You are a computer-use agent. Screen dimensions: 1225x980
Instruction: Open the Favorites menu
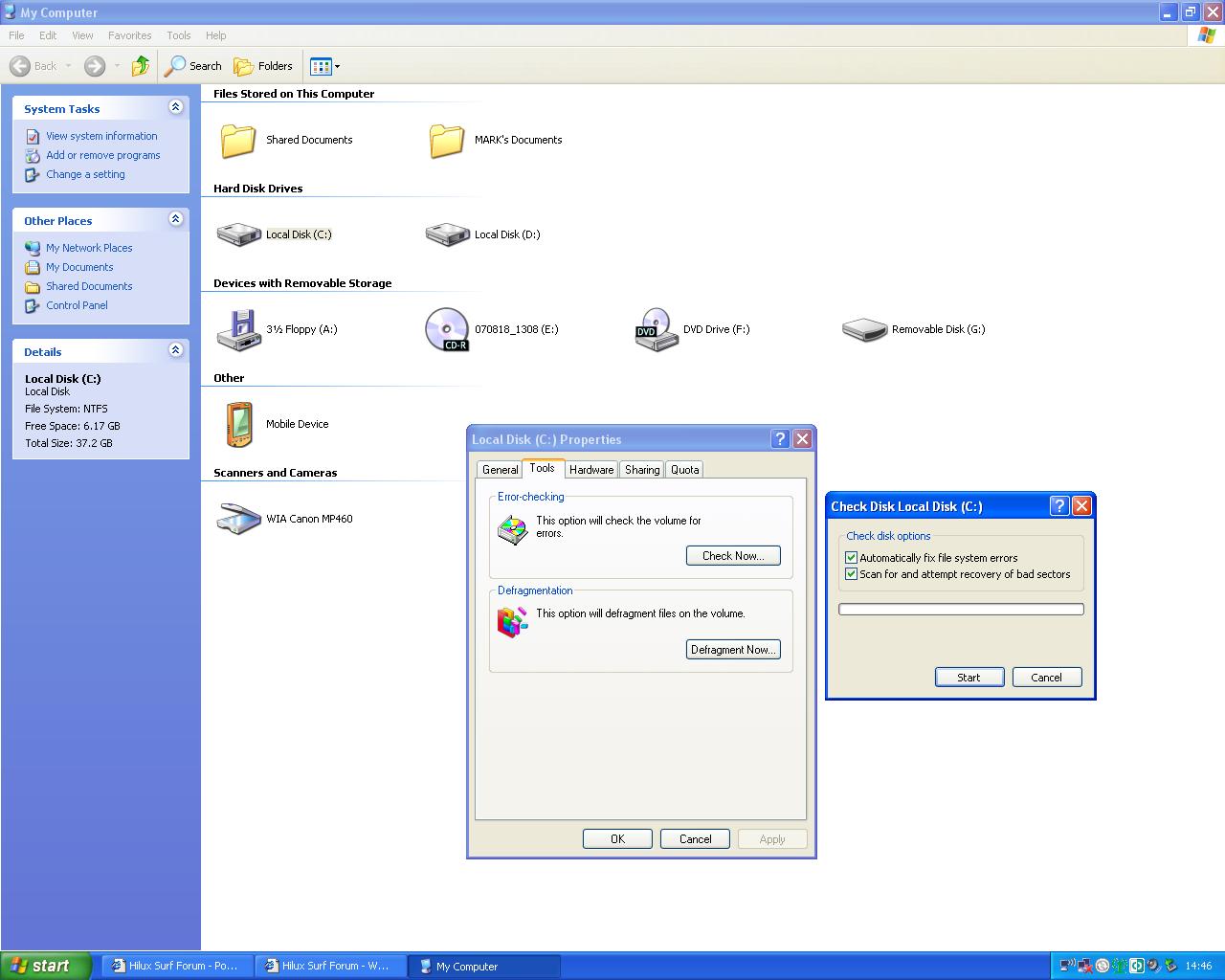tap(129, 35)
